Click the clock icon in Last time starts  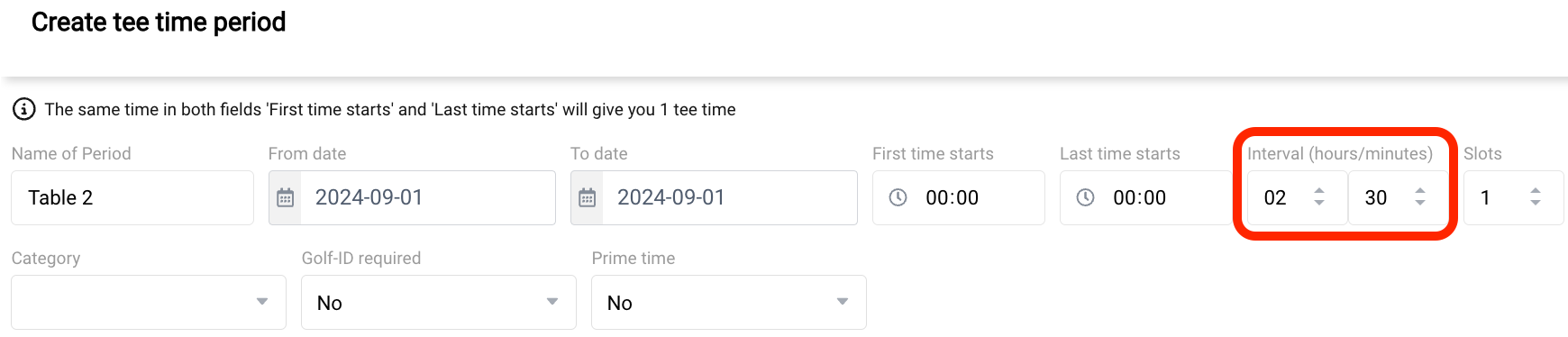tap(1086, 197)
